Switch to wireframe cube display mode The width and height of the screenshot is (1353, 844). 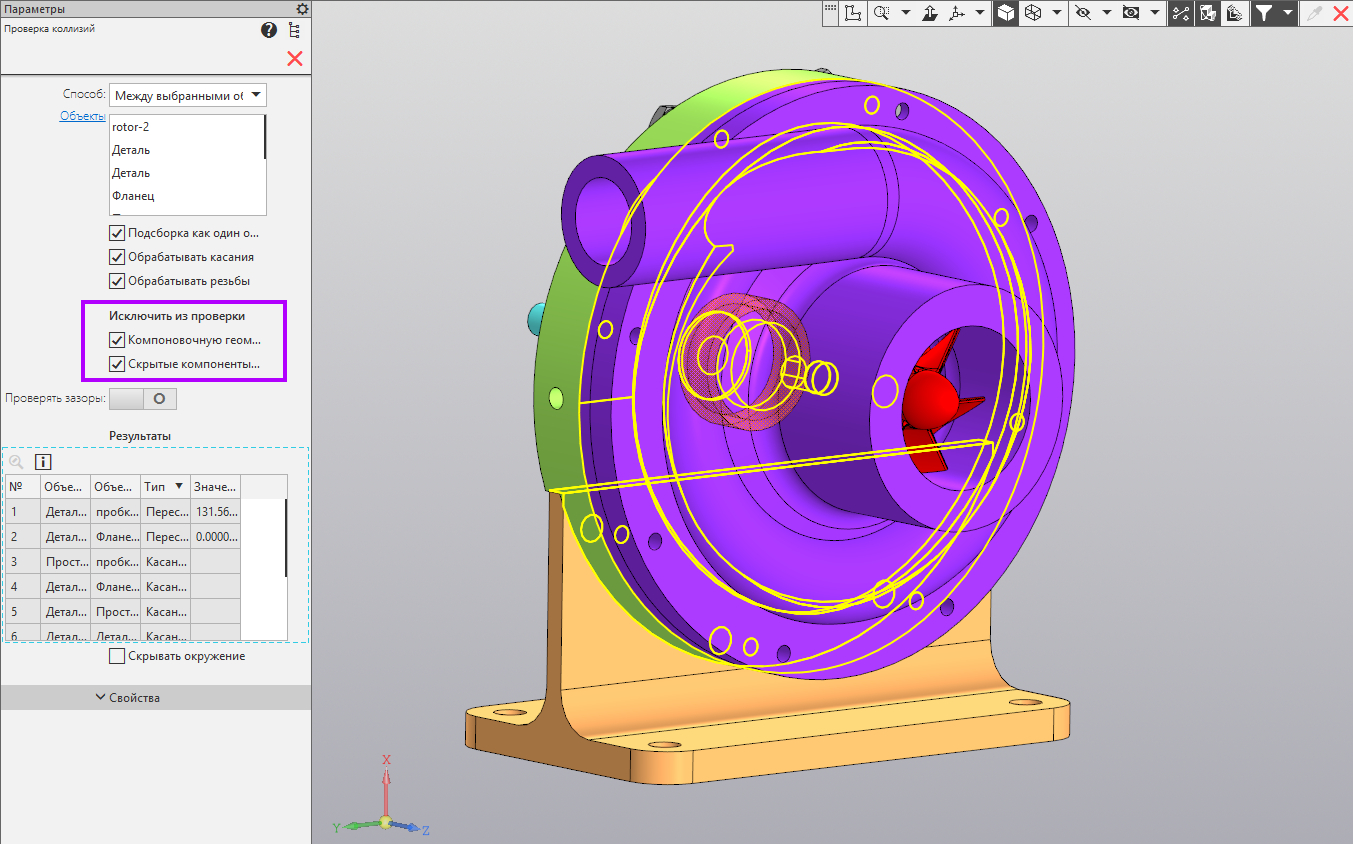click(1033, 13)
